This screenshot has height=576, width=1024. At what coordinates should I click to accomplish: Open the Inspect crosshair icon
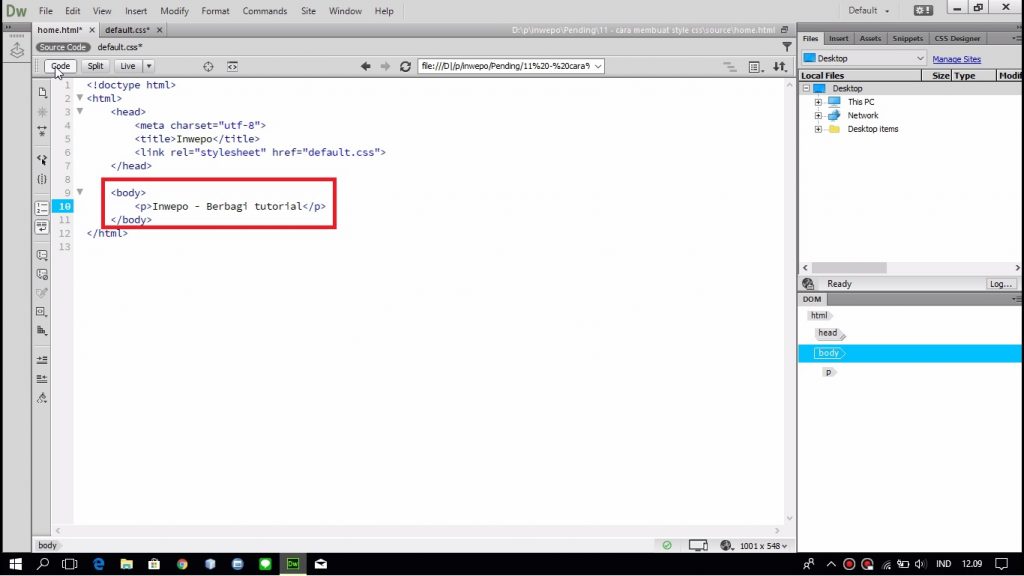pyautogui.click(x=208, y=66)
